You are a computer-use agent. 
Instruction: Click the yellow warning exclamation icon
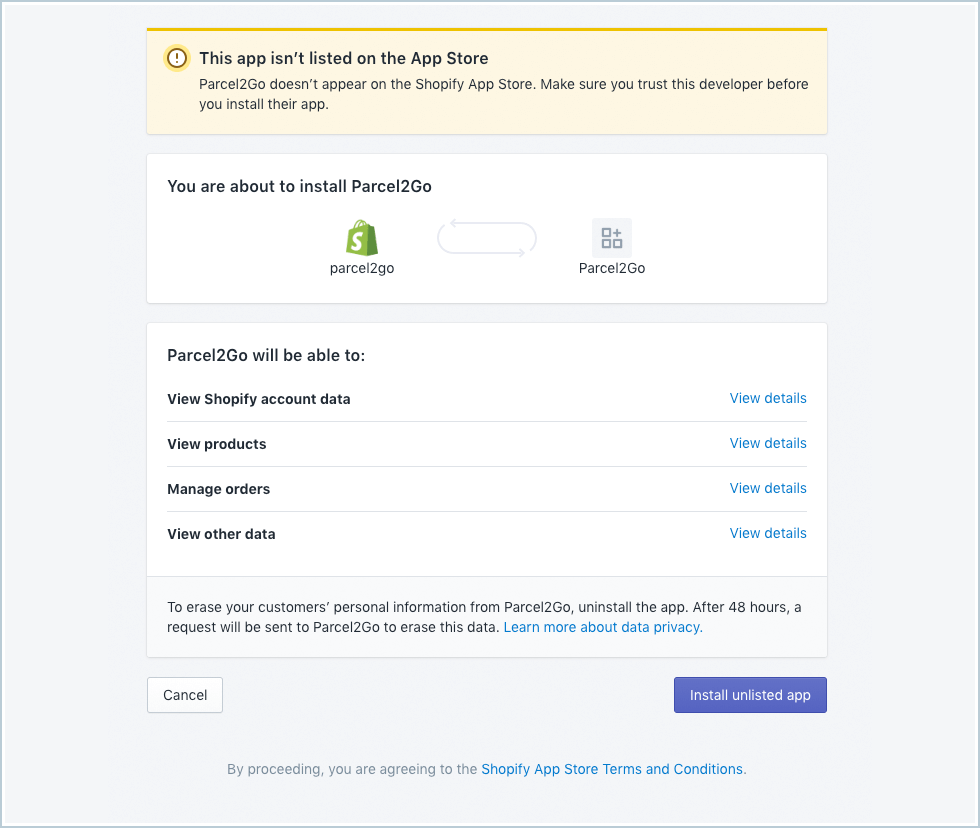pos(177,58)
